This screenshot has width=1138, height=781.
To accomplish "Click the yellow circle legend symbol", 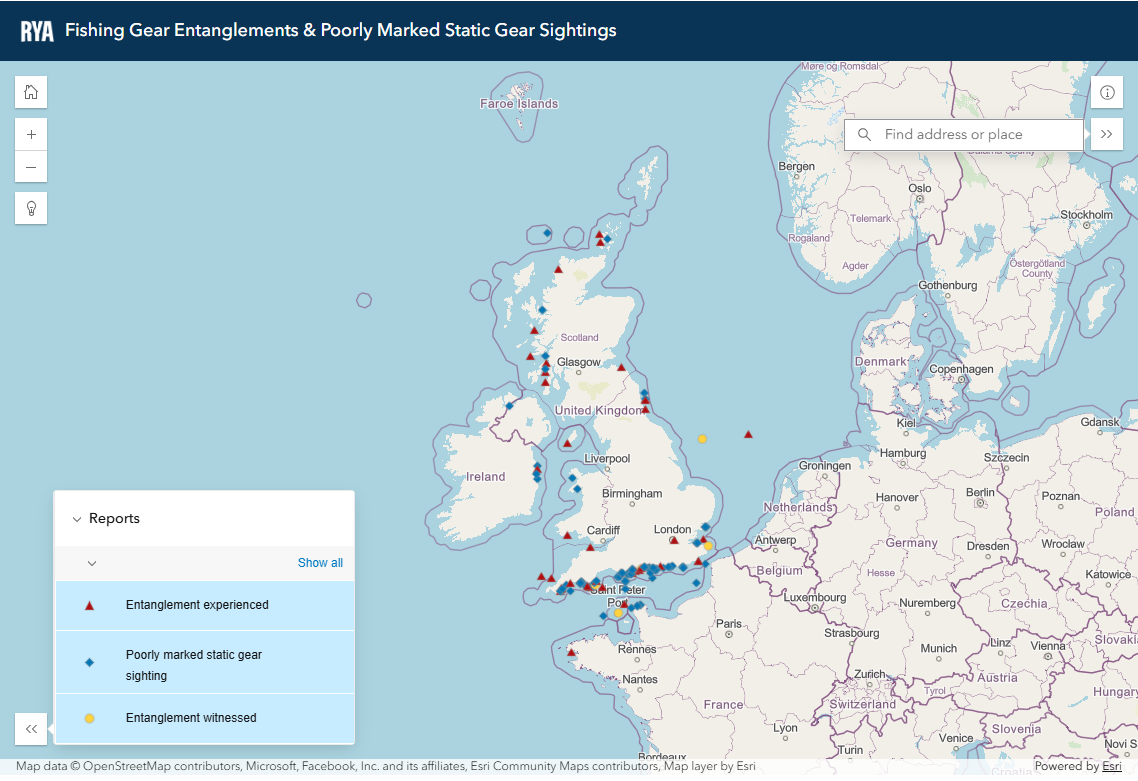I will click(89, 718).
